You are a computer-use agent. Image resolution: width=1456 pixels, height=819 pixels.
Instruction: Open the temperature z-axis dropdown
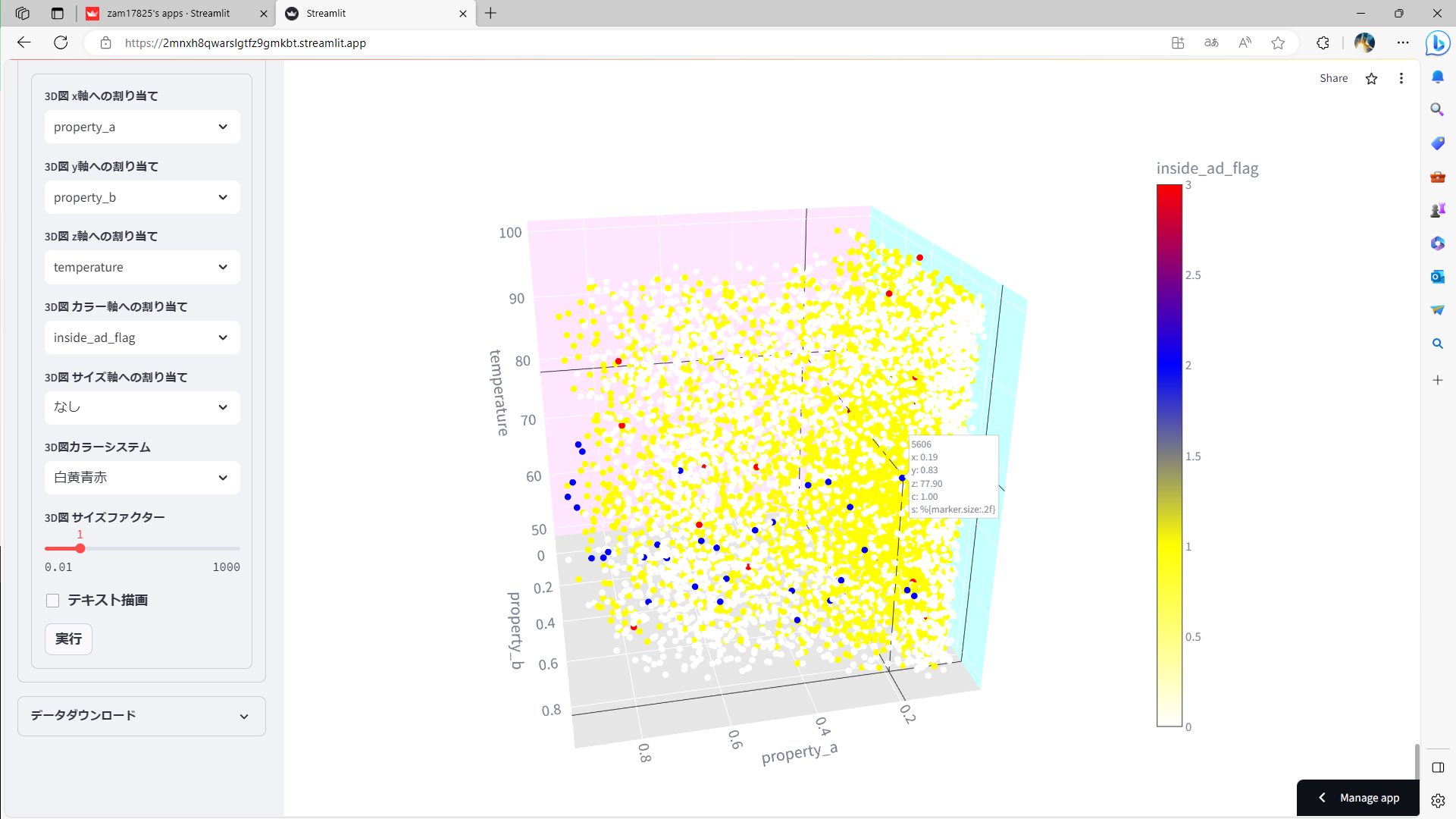(x=142, y=267)
